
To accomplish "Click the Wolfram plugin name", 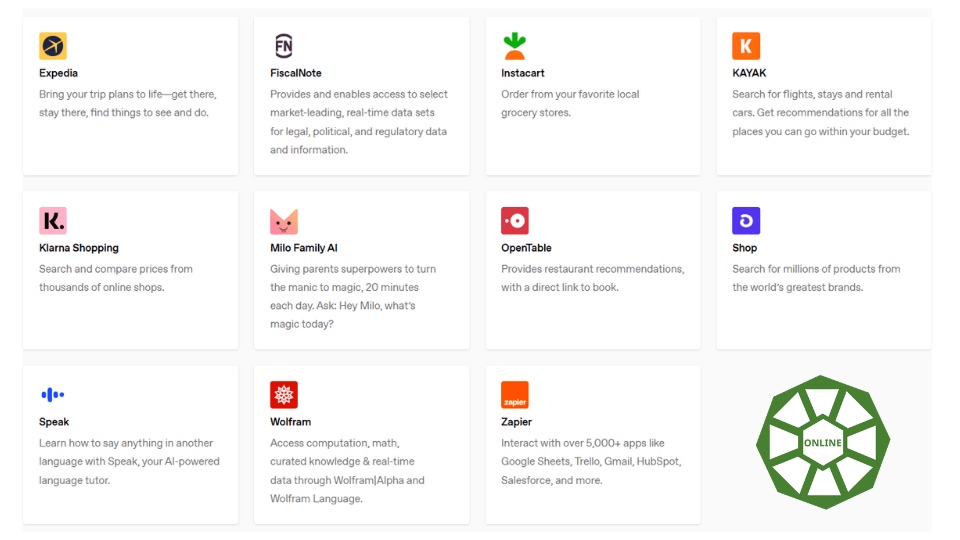I will pyautogui.click(x=290, y=422).
